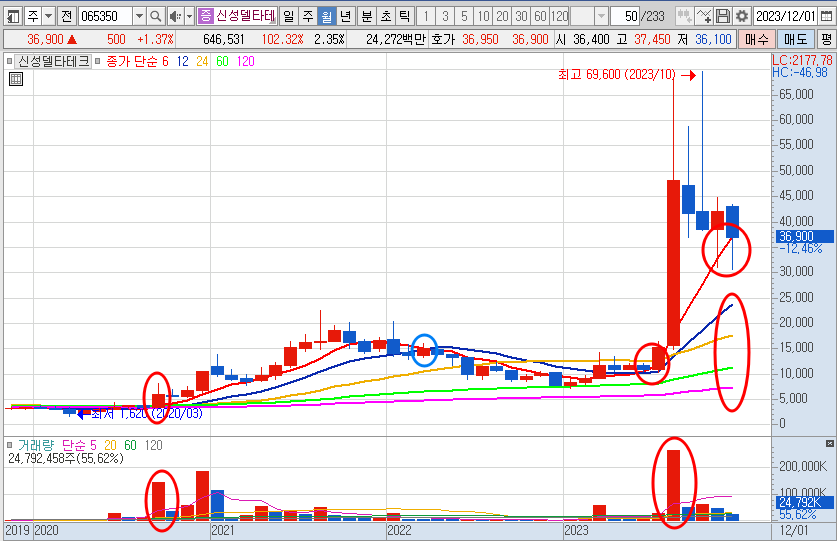Click the 120 moving average legend in magenta
Screen dimensions: 837x541
pos(246,61)
